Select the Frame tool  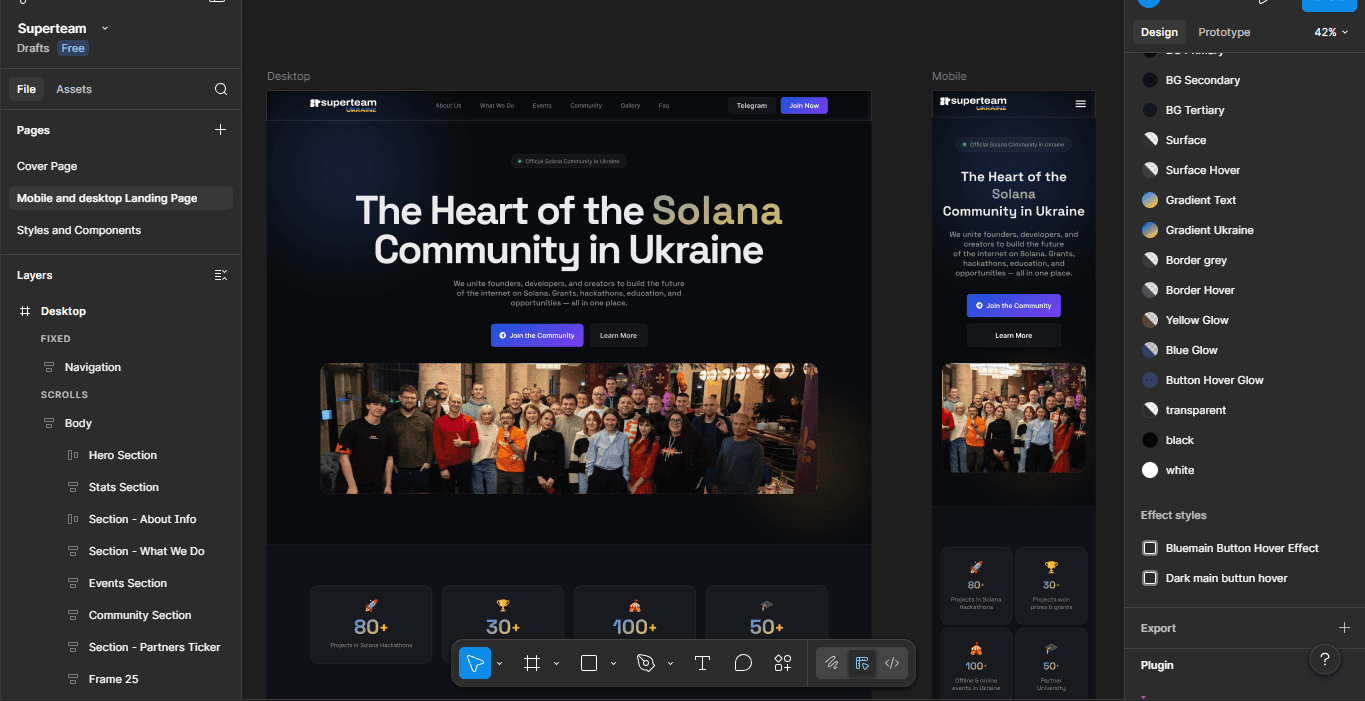tap(532, 663)
